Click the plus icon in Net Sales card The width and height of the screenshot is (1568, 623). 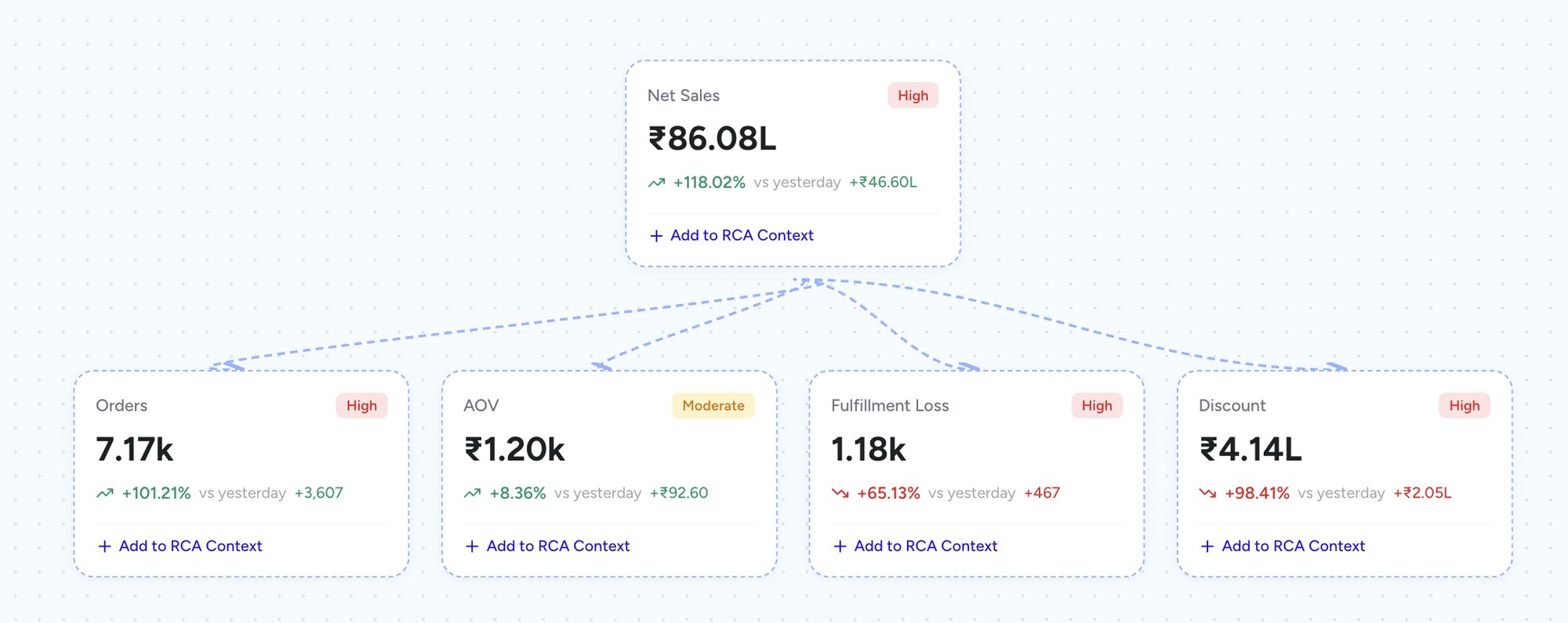pyautogui.click(x=656, y=236)
